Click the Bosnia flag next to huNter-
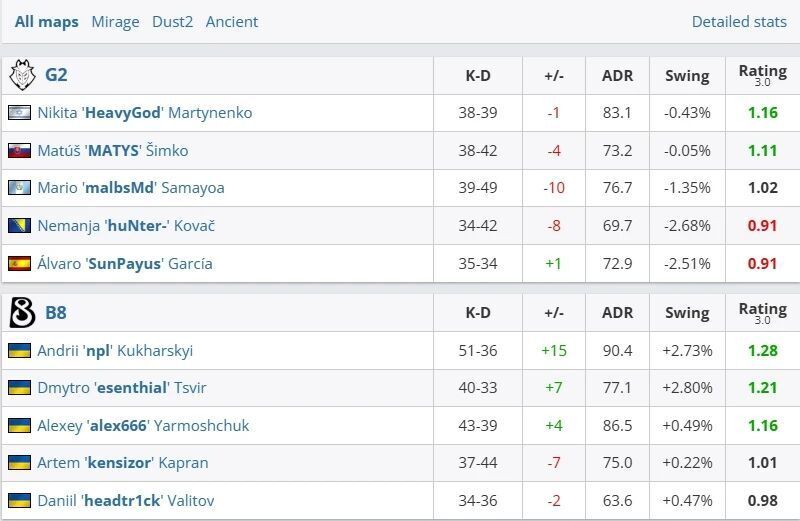The image size is (800, 521). pos(19,226)
